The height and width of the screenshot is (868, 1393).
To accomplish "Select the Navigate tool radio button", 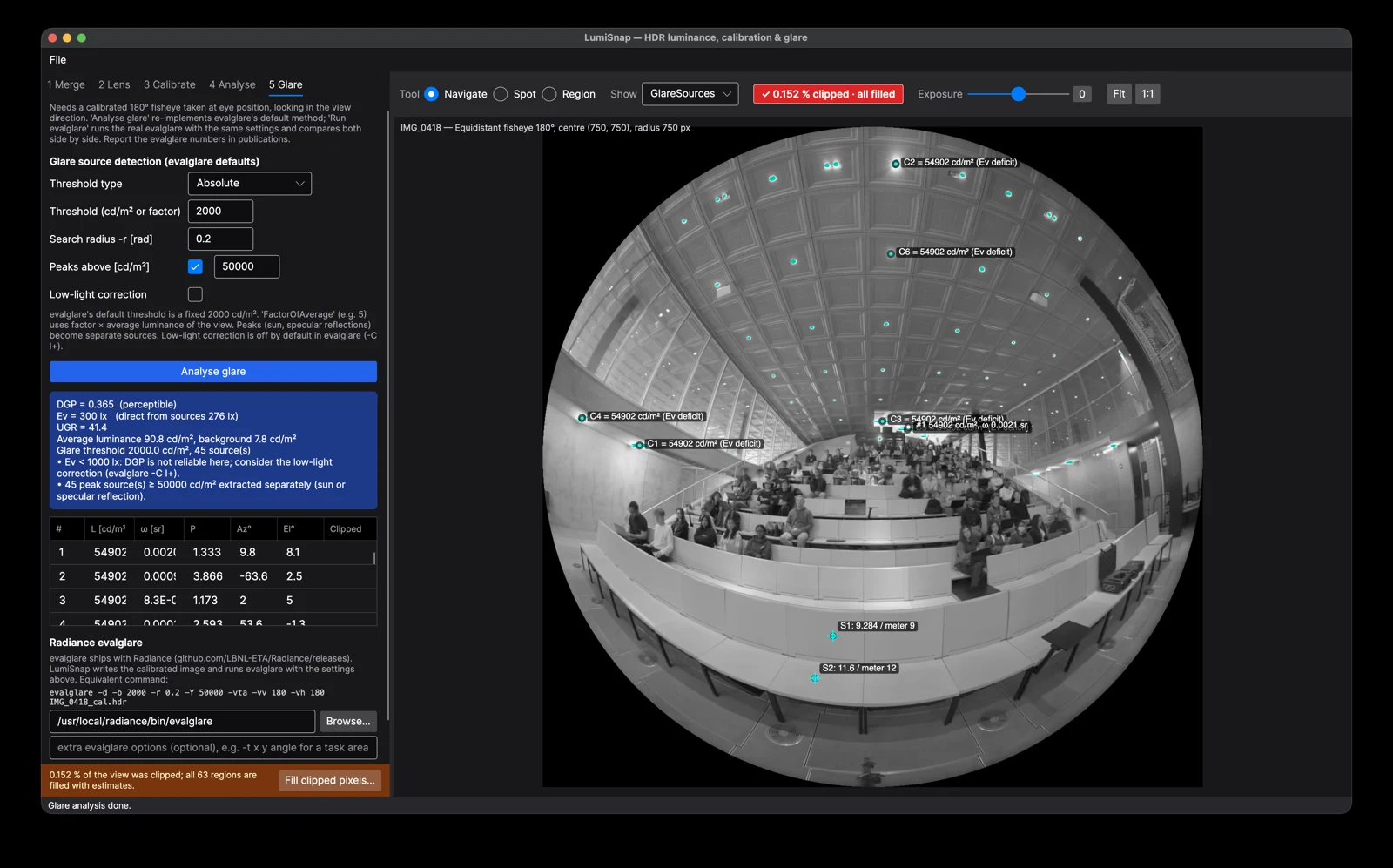I will [431, 94].
